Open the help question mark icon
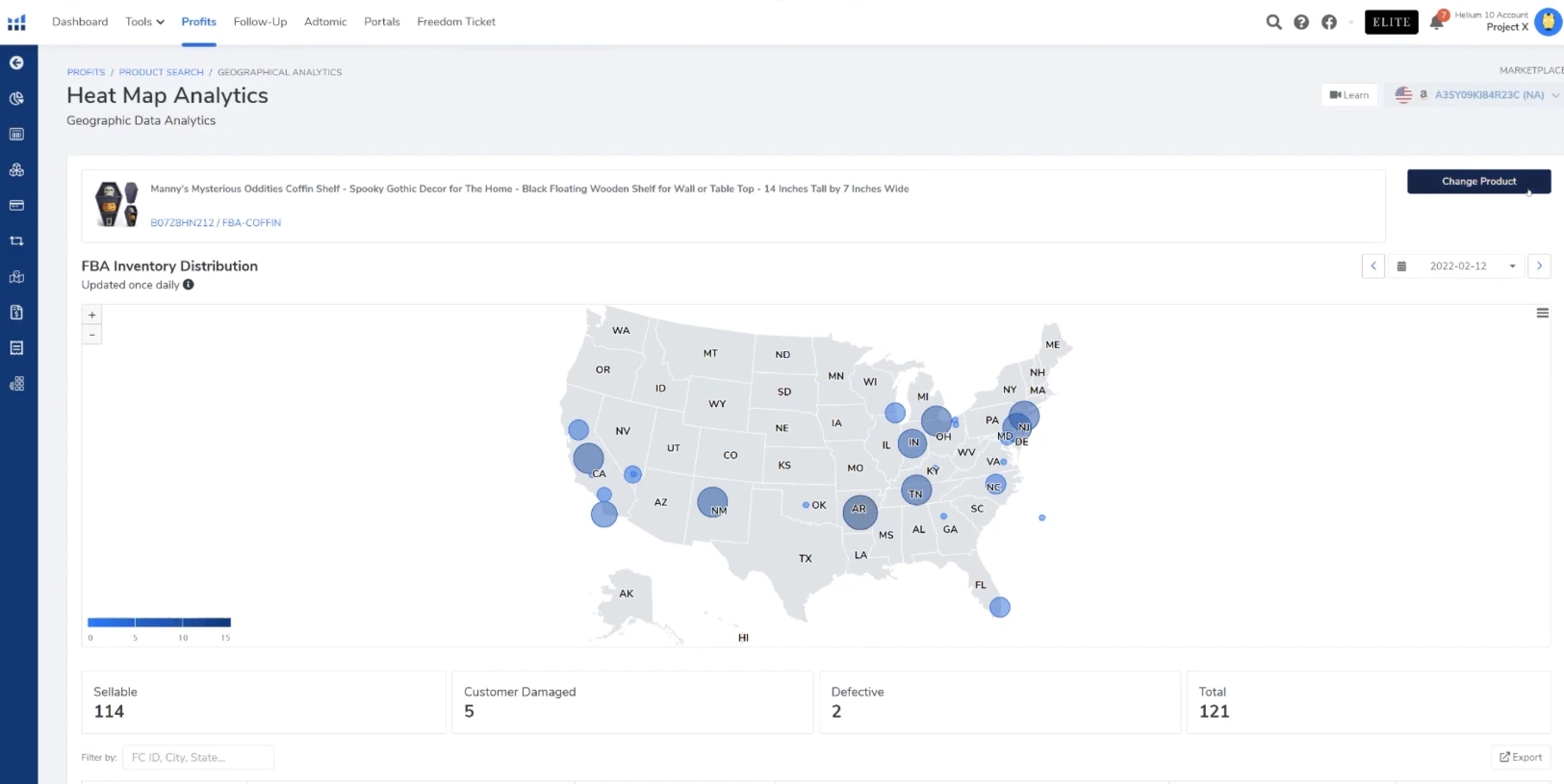This screenshot has height=784, width=1564. (x=1301, y=22)
